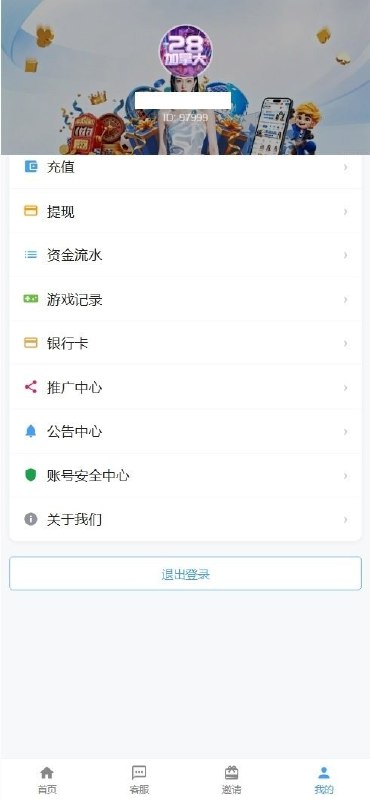Expand the 关于我们 row chevron arrow
This screenshot has width=370, height=800.
coord(346,519)
